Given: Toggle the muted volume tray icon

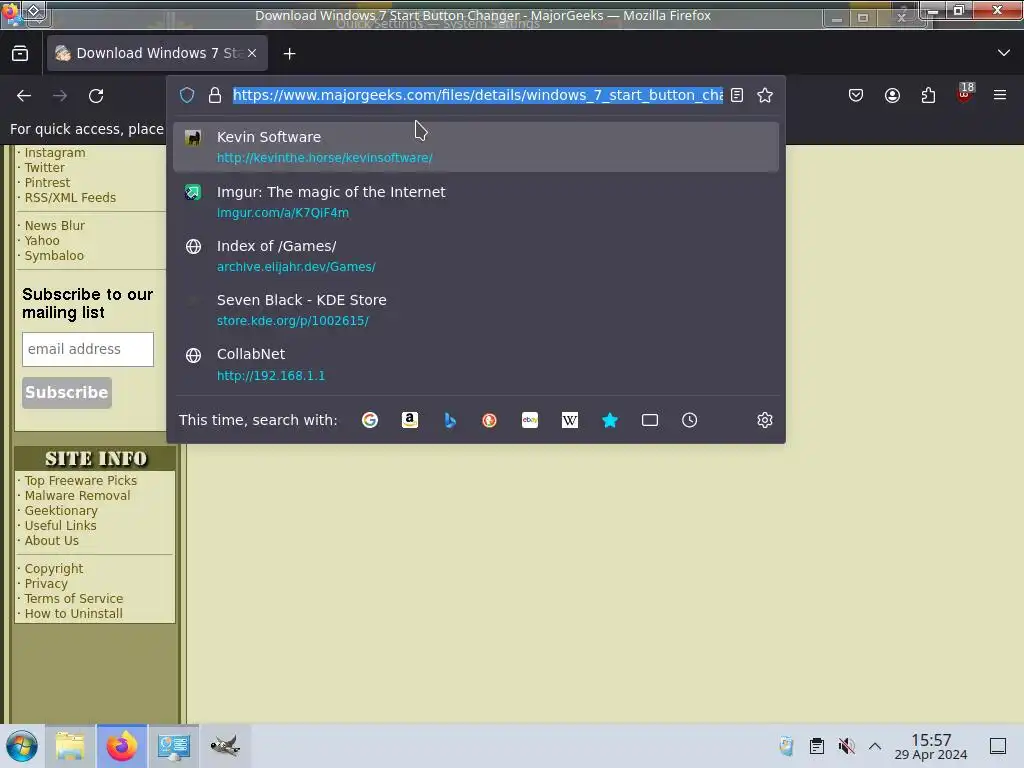Looking at the screenshot, I should [x=846, y=746].
